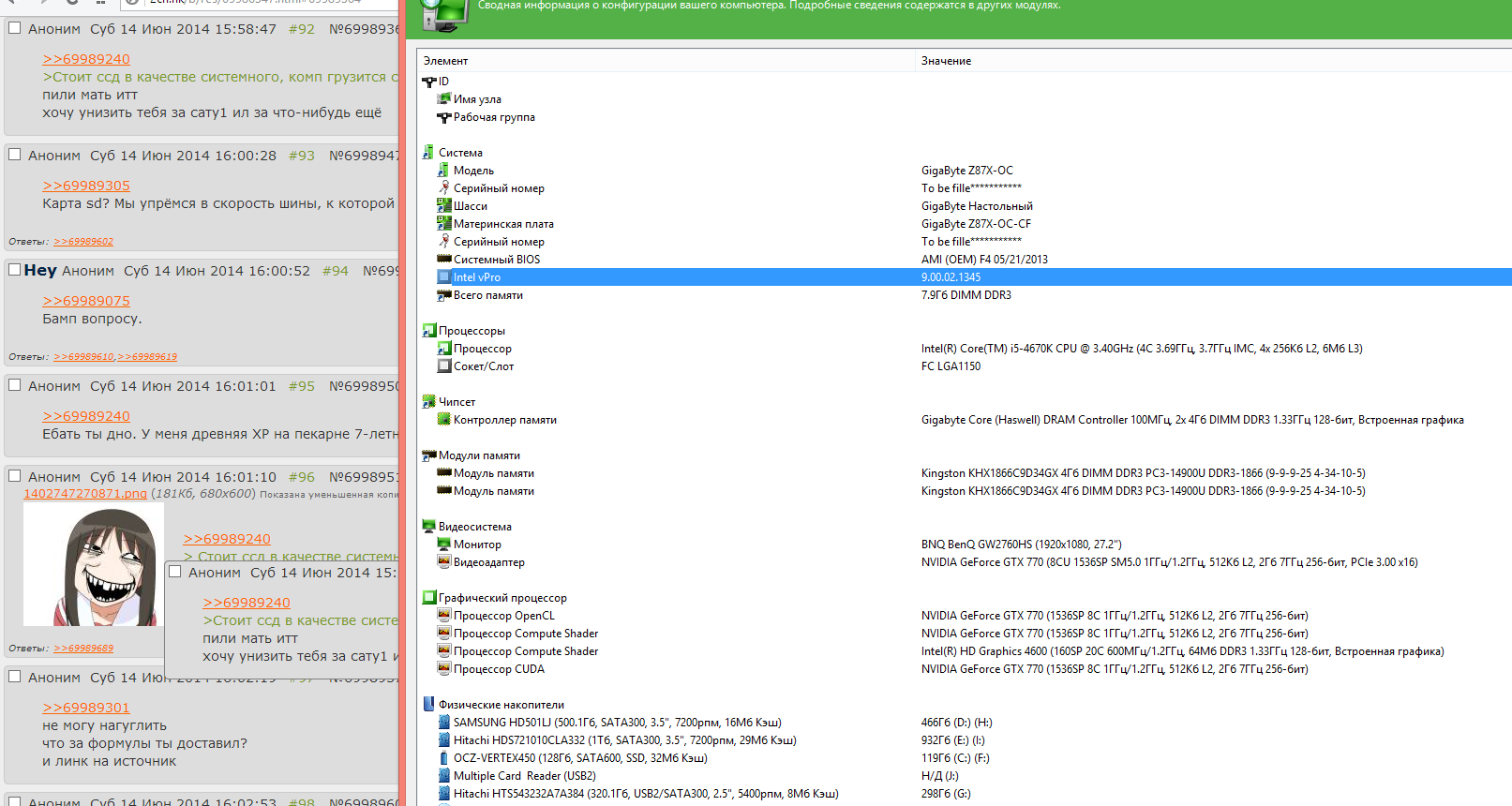Select the Монитор row icon

pos(444,545)
